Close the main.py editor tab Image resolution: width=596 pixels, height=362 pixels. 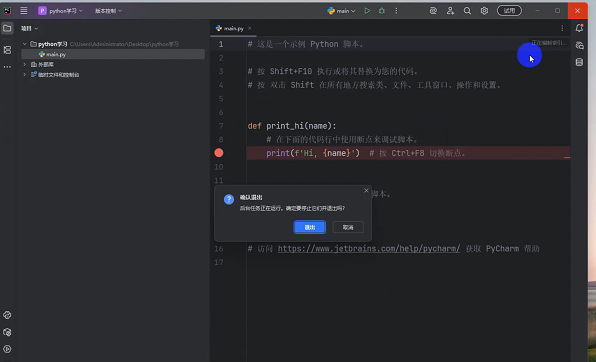[x=250, y=28]
